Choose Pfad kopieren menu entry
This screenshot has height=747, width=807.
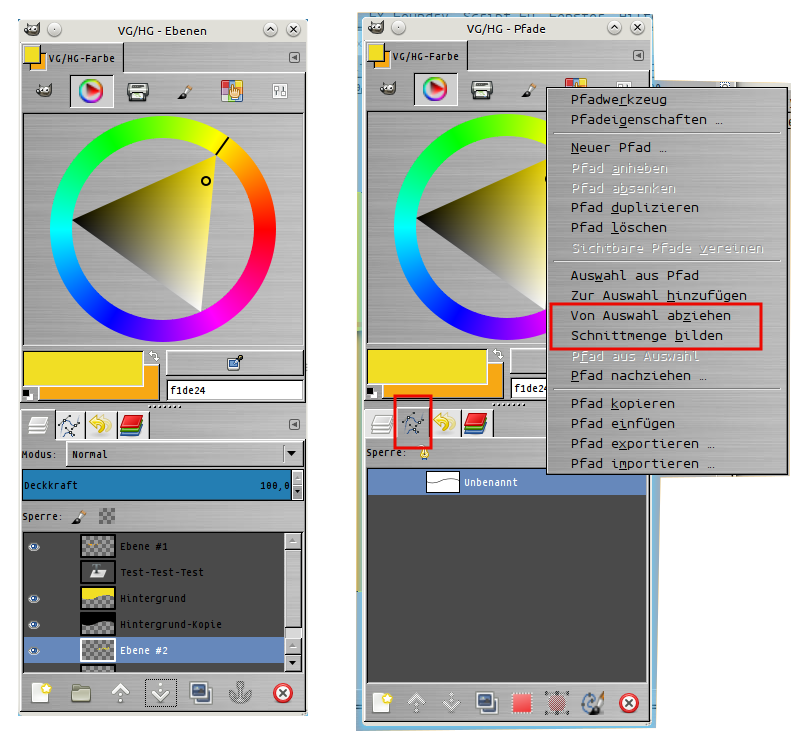[623, 404]
